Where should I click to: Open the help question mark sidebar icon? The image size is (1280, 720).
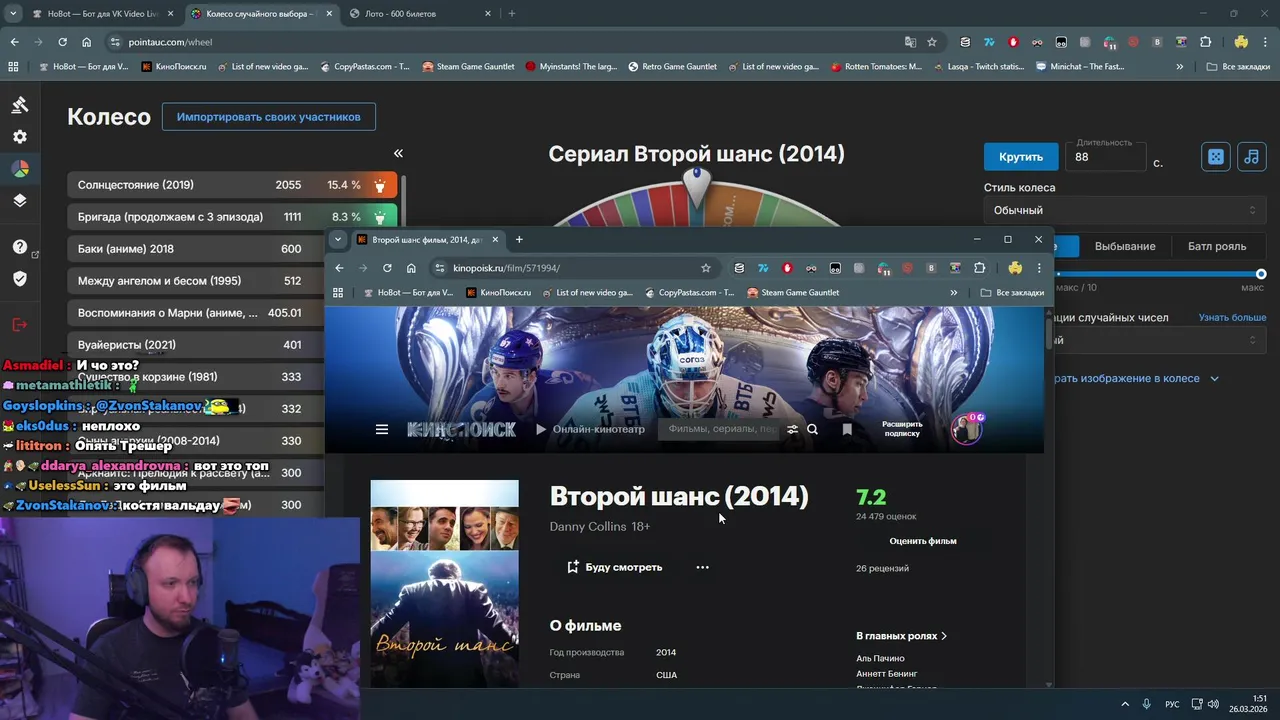[20, 247]
